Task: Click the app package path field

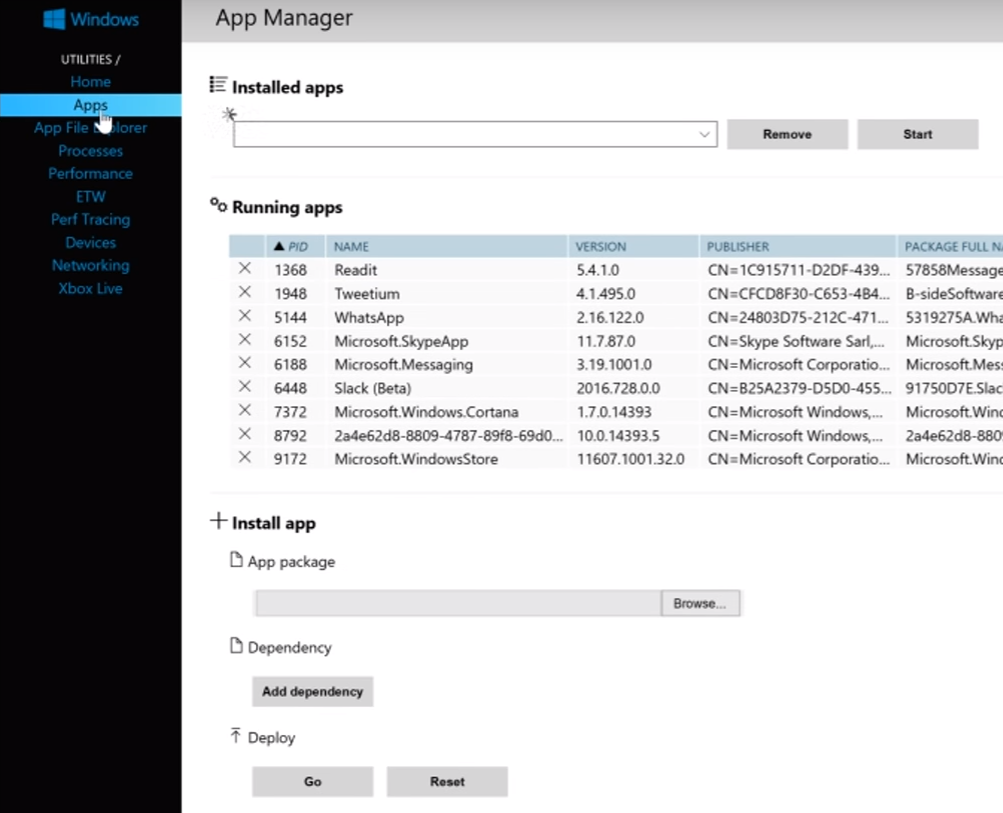Action: click(458, 603)
